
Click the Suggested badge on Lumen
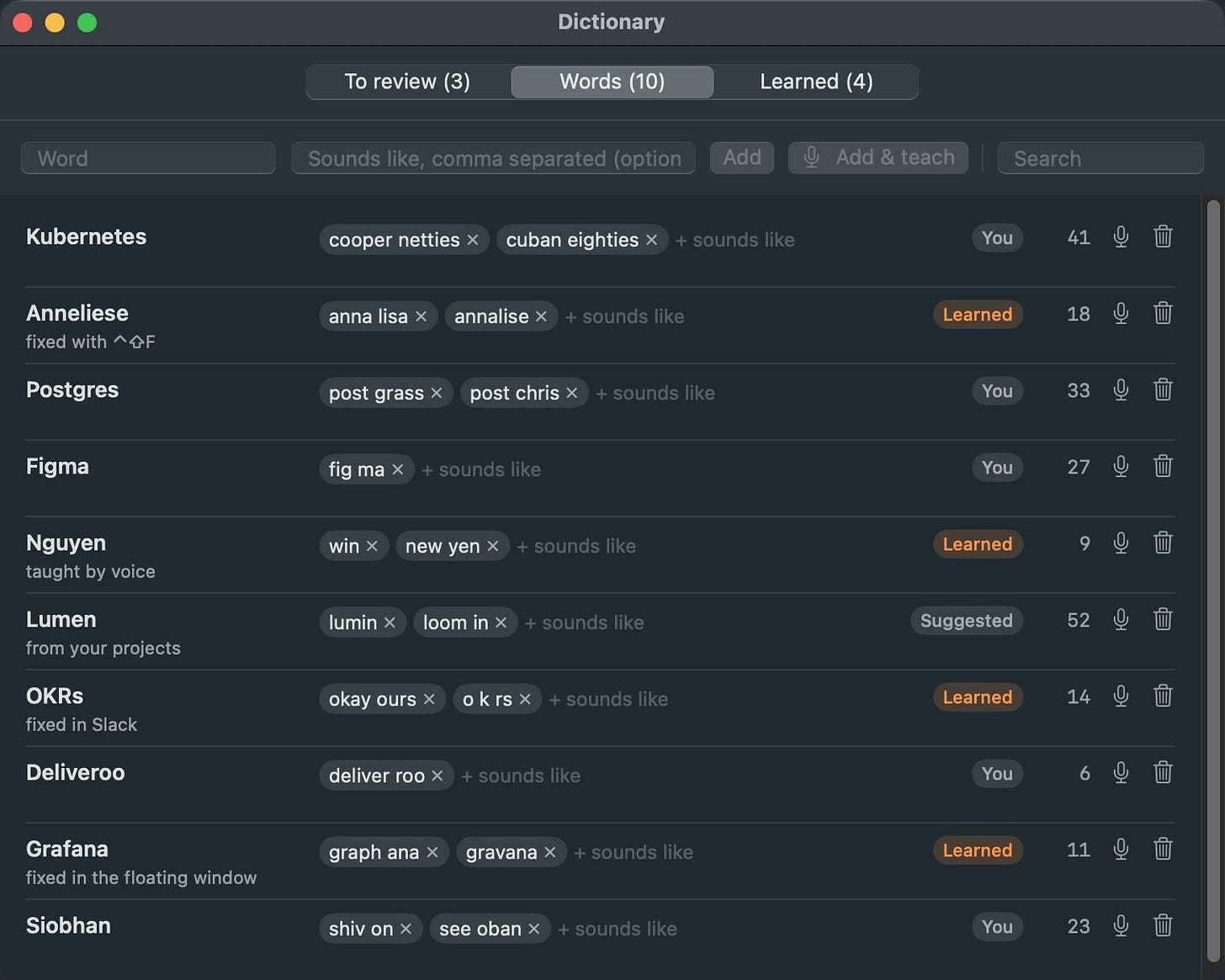pyautogui.click(x=966, y=621)
